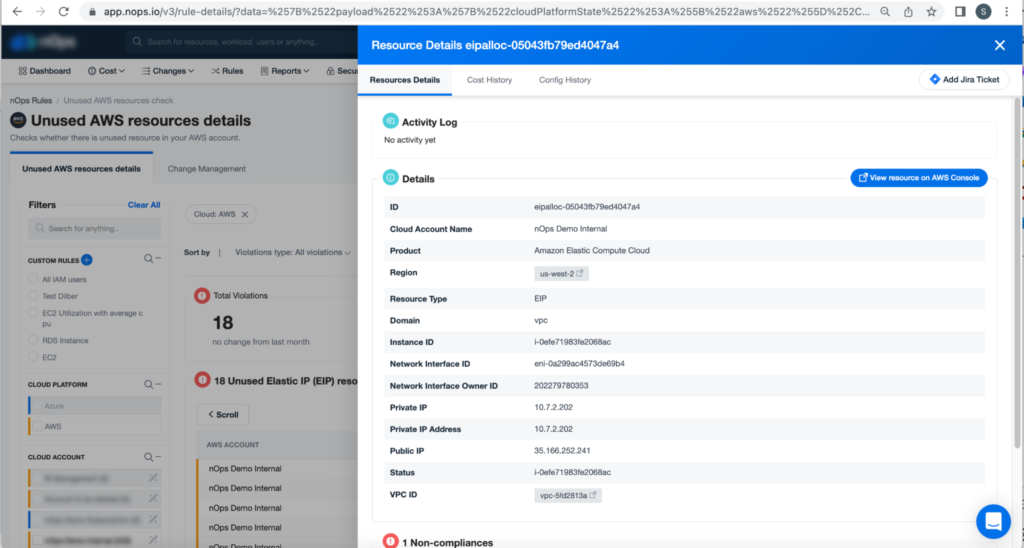The image size is (1024, 548).
Task: Open the vpc-5fd2813a VPC link
Action: click(568, 495)
